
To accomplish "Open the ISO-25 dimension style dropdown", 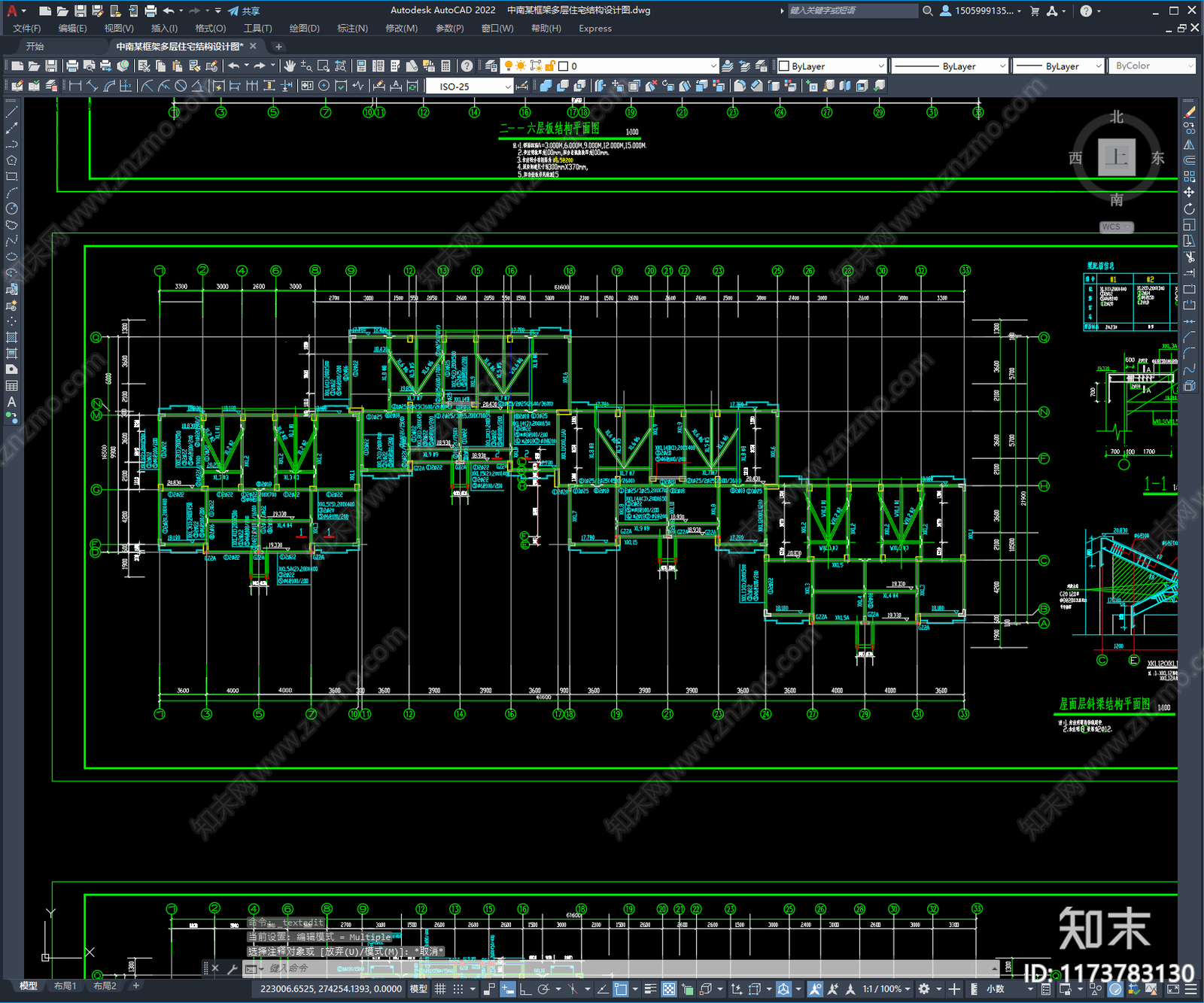I will click(x=469, y=86).
